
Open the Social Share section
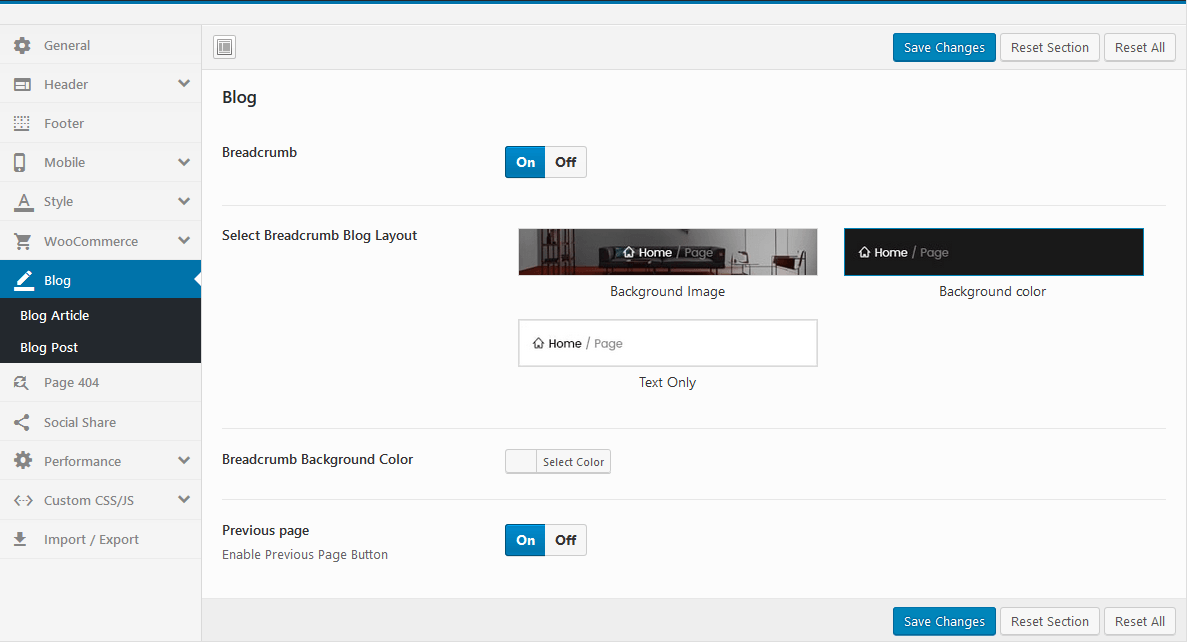coord(101,422)
